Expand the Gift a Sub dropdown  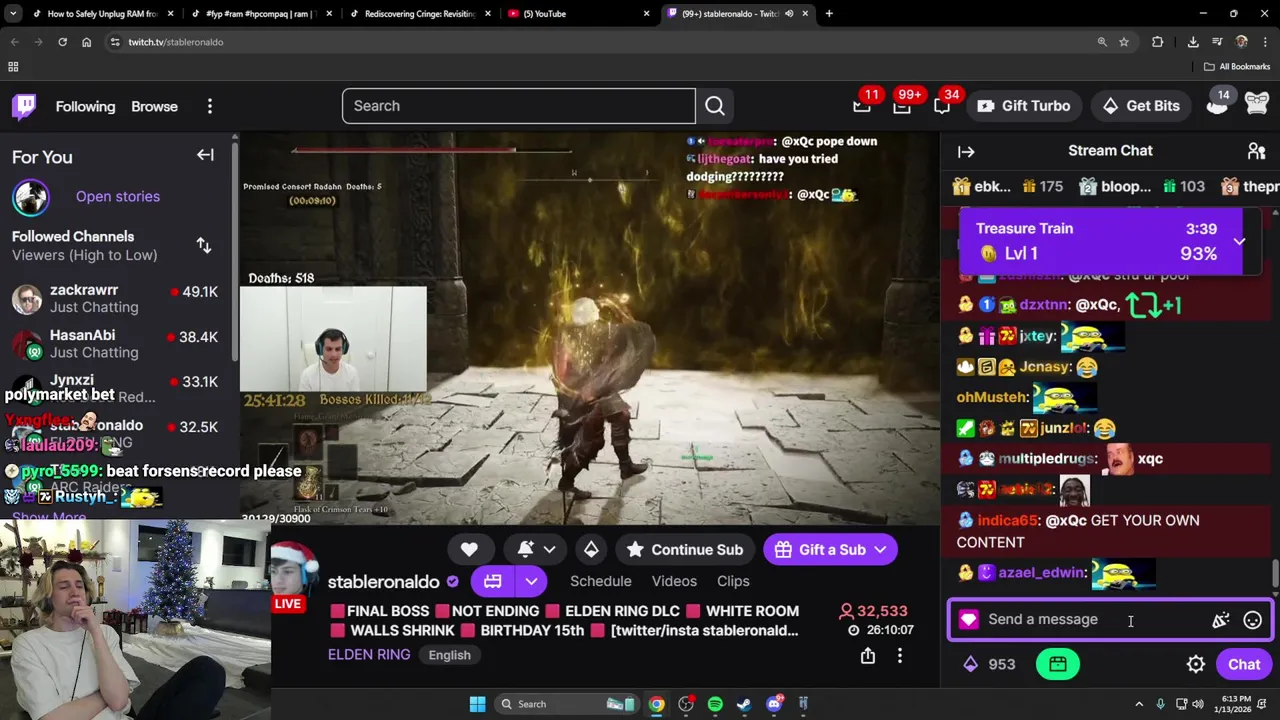click(x=880, y=549)
